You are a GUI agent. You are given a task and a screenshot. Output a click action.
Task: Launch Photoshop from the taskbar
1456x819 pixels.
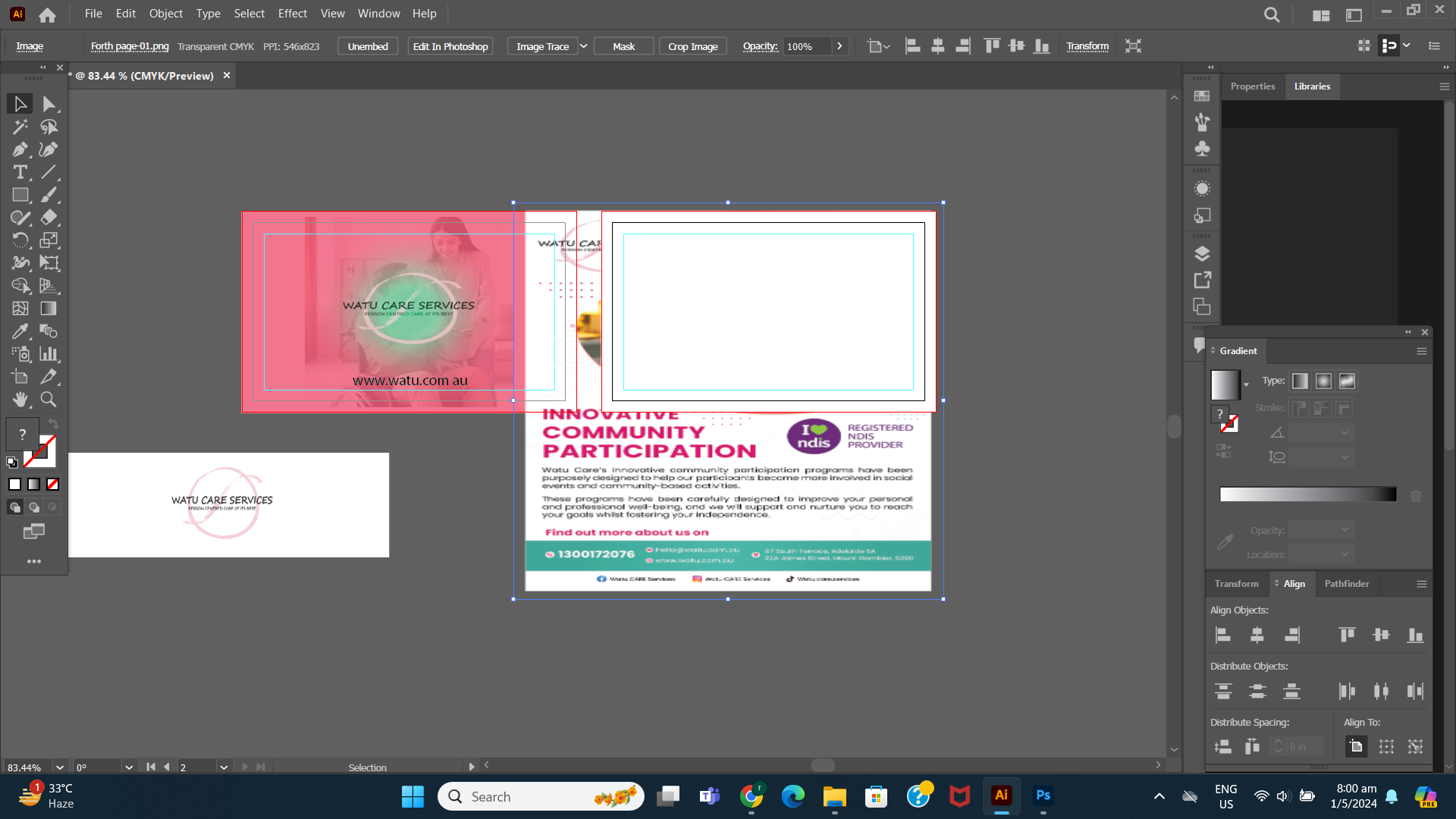[x=1043, y=796]
